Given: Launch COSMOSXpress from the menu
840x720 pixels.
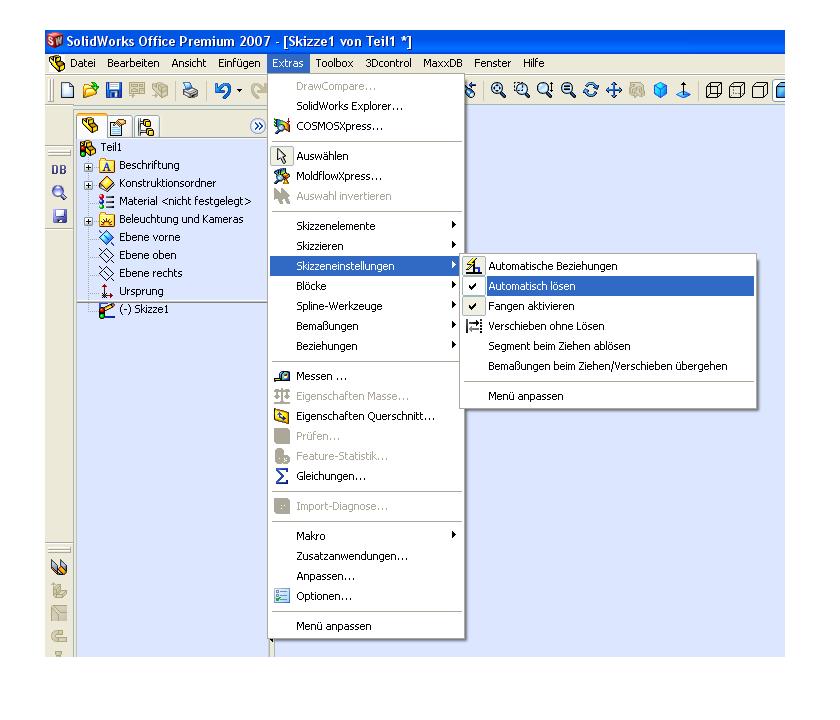Looking at the screenshot, I should (366, 126).
